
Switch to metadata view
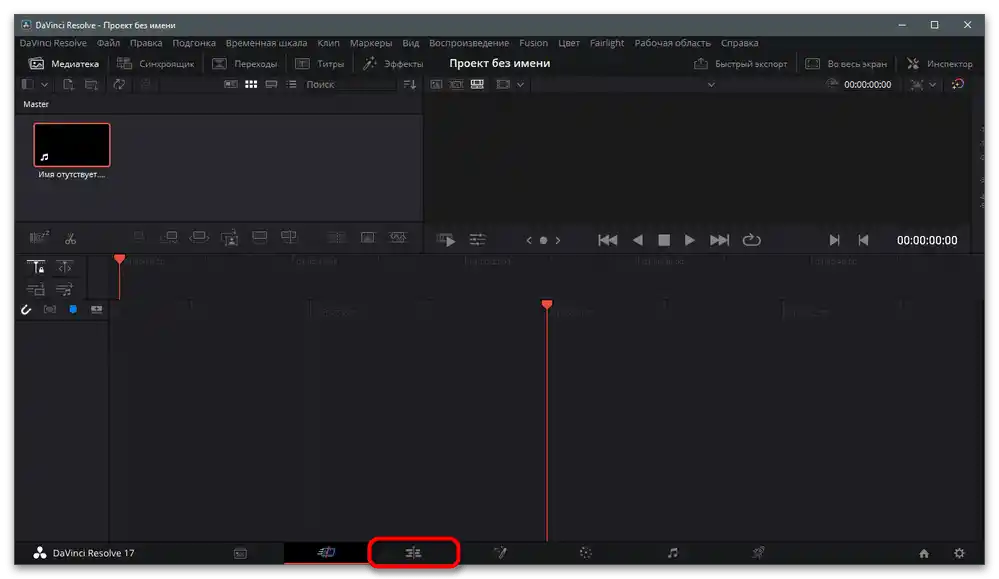231,84
